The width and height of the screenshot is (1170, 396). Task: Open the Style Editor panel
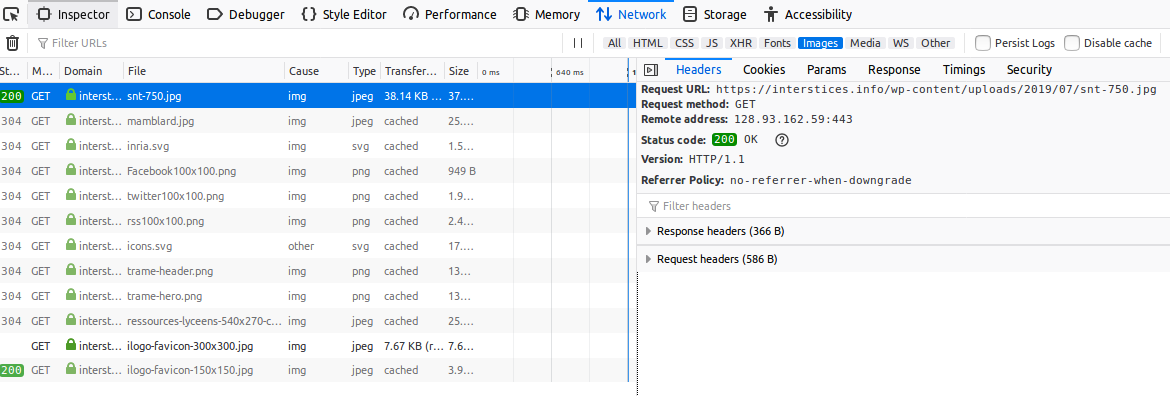(x=344, y=14)
